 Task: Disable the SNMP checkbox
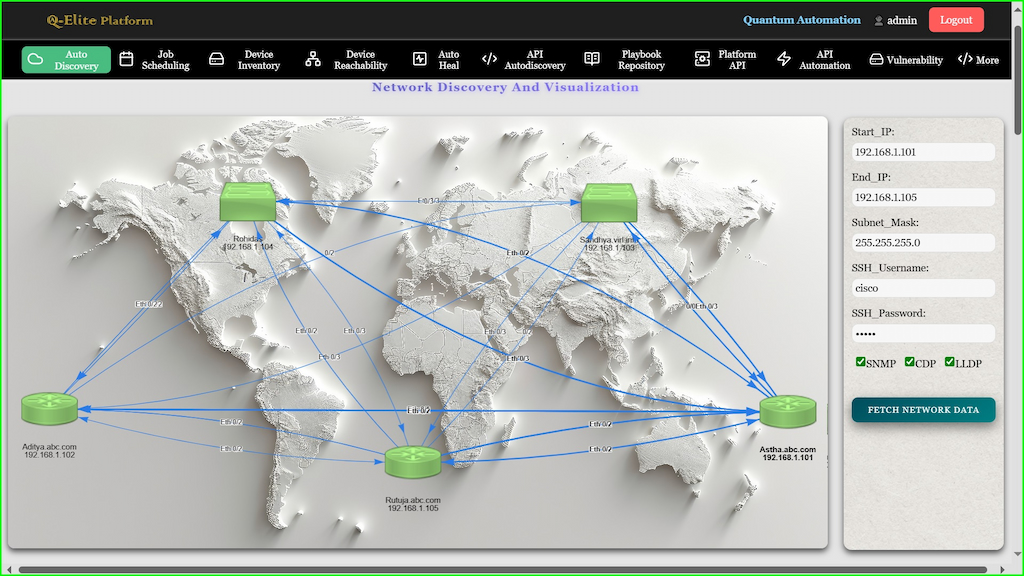point(861,362)
